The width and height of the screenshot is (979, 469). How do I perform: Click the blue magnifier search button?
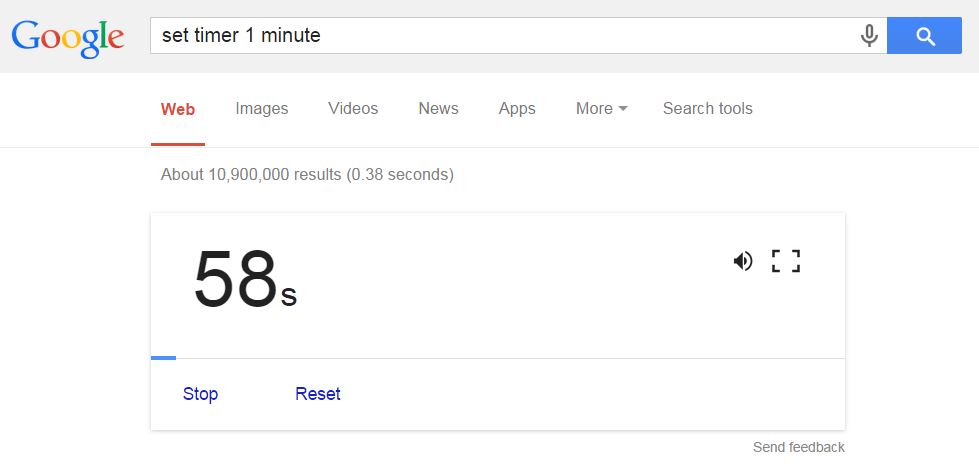(x=924, y=36)
